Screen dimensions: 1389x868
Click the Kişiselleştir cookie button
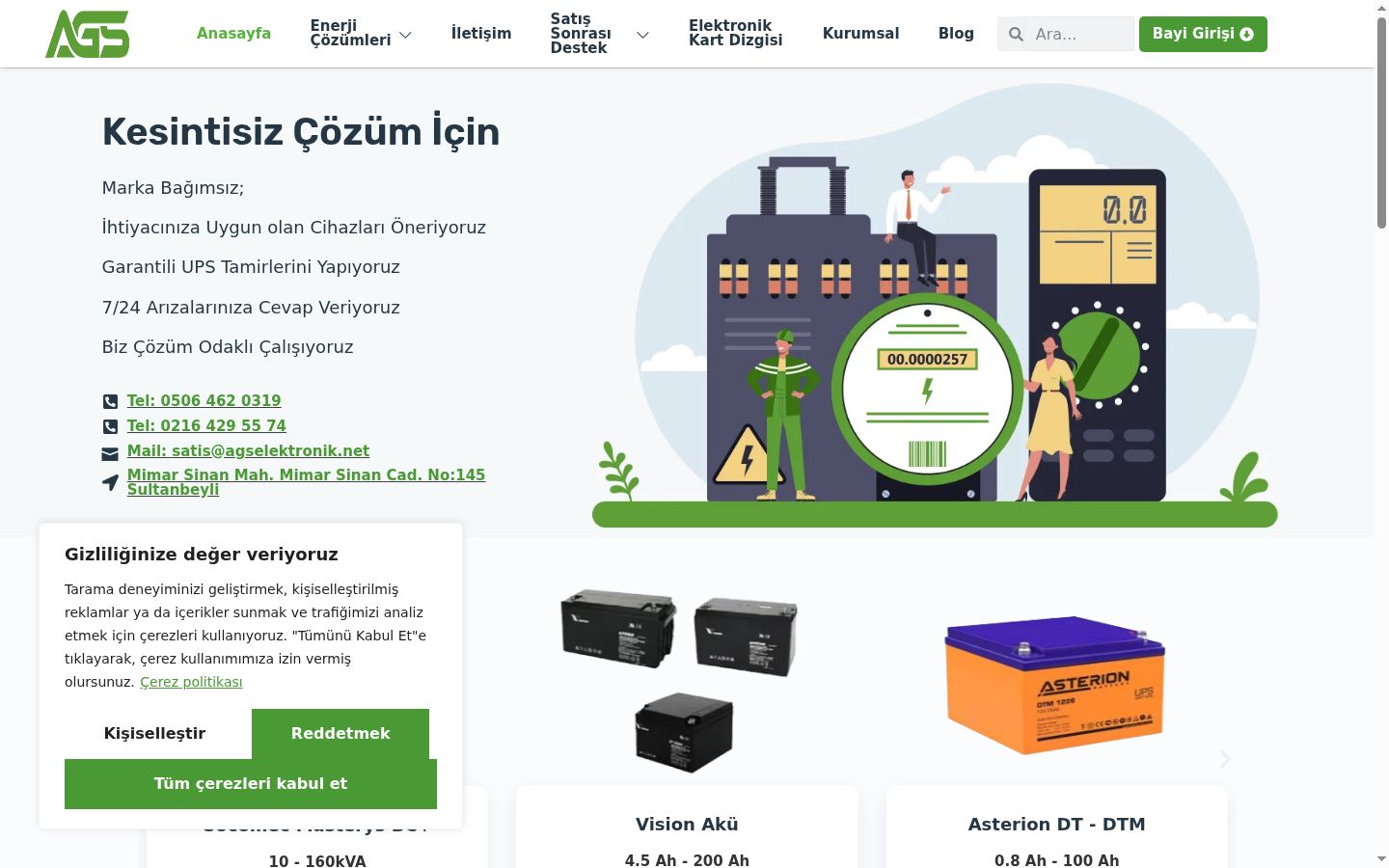click(154, 734)
